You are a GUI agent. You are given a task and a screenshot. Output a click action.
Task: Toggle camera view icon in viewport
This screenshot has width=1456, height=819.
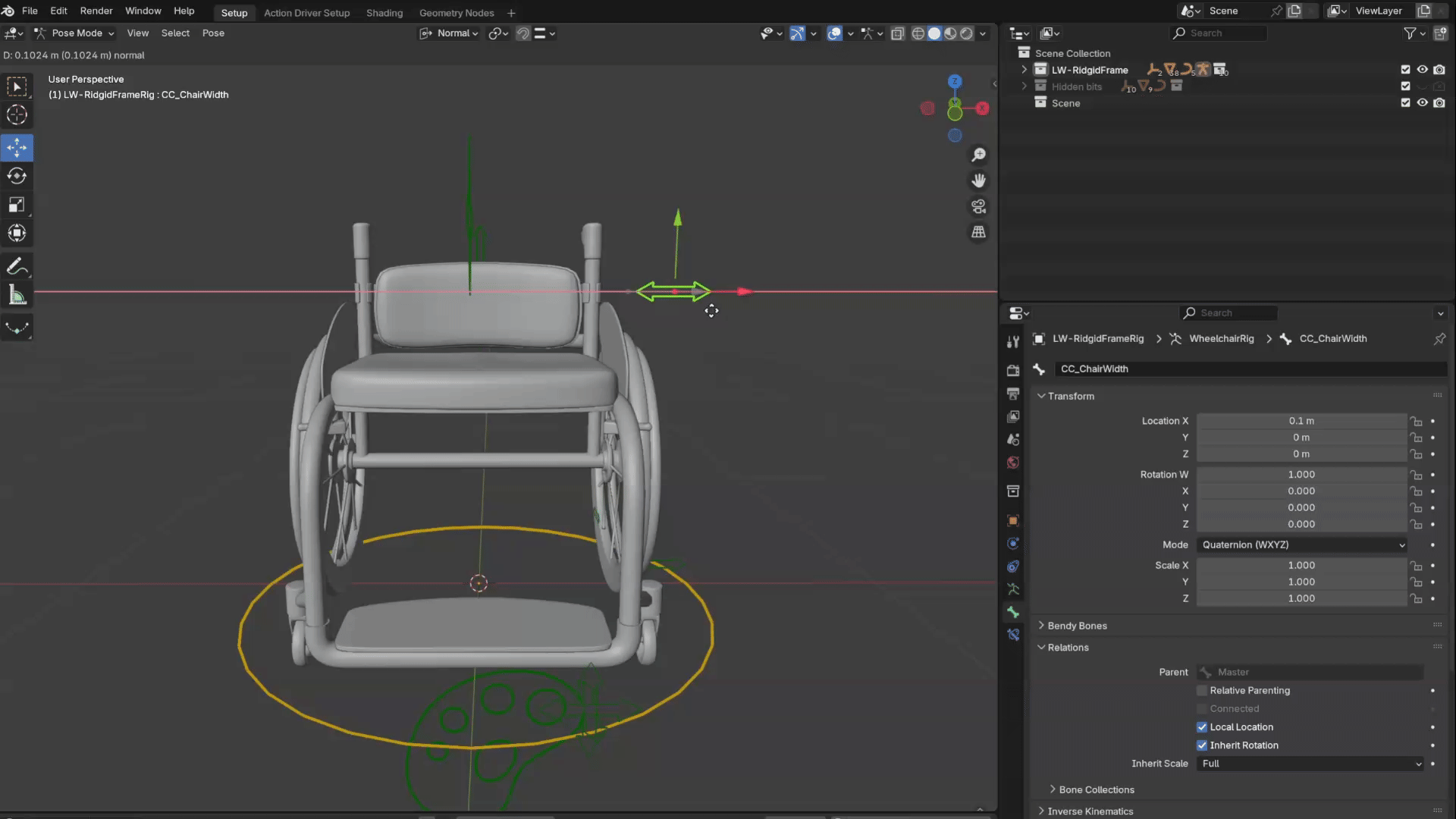pyautogui.click(x=979, y=206)
